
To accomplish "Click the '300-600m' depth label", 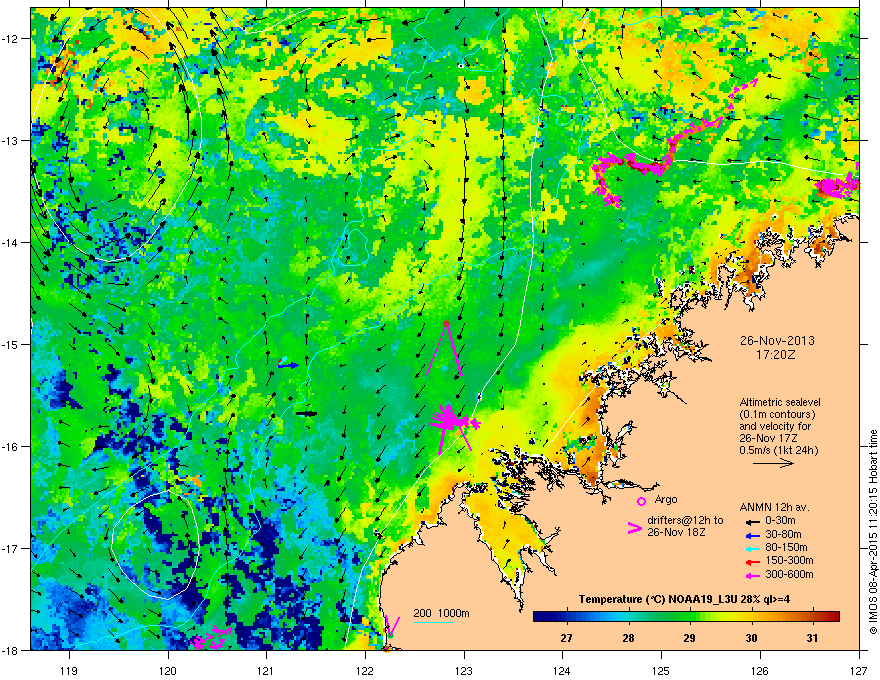I will click(x=789, y=575).
